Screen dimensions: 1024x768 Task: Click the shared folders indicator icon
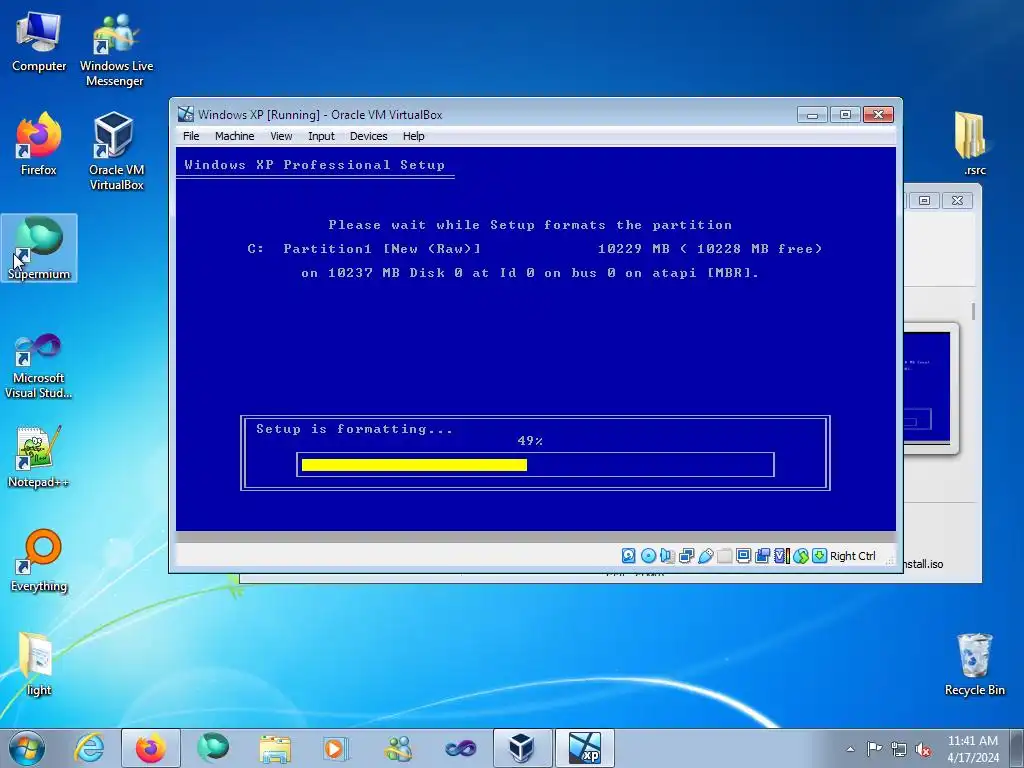click(x=724, y=556)
